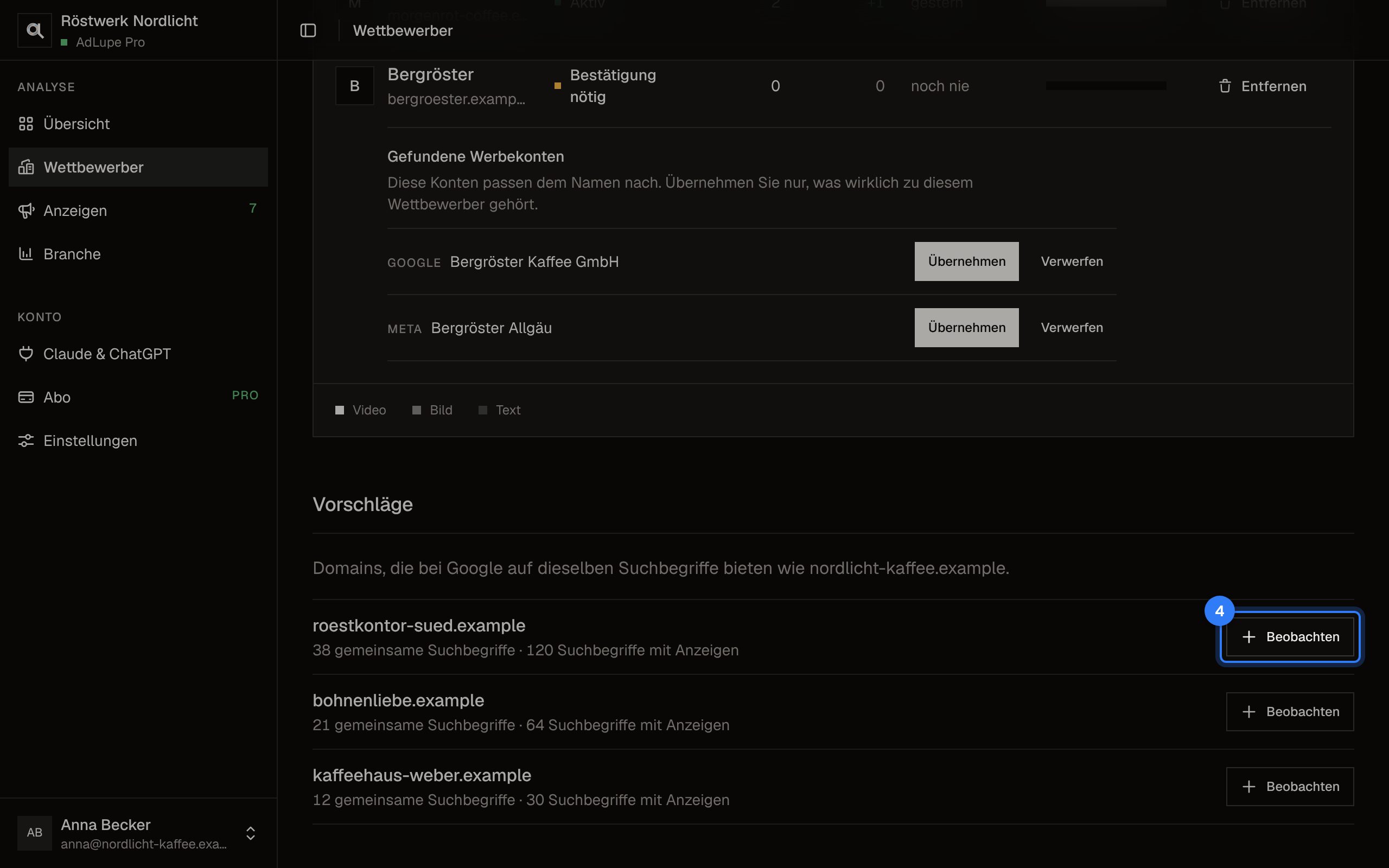Image resolution: width=1389 pixels, height=868 pixels.
Task: Click the Abo credit card icon
Action: click(x=26, y=397)
